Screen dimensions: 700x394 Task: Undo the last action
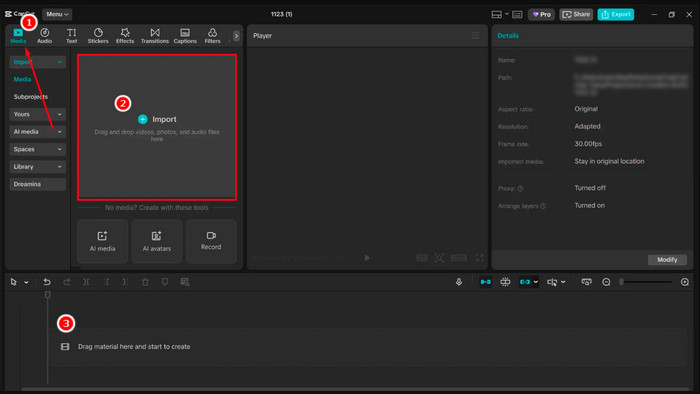coord(46,282)
